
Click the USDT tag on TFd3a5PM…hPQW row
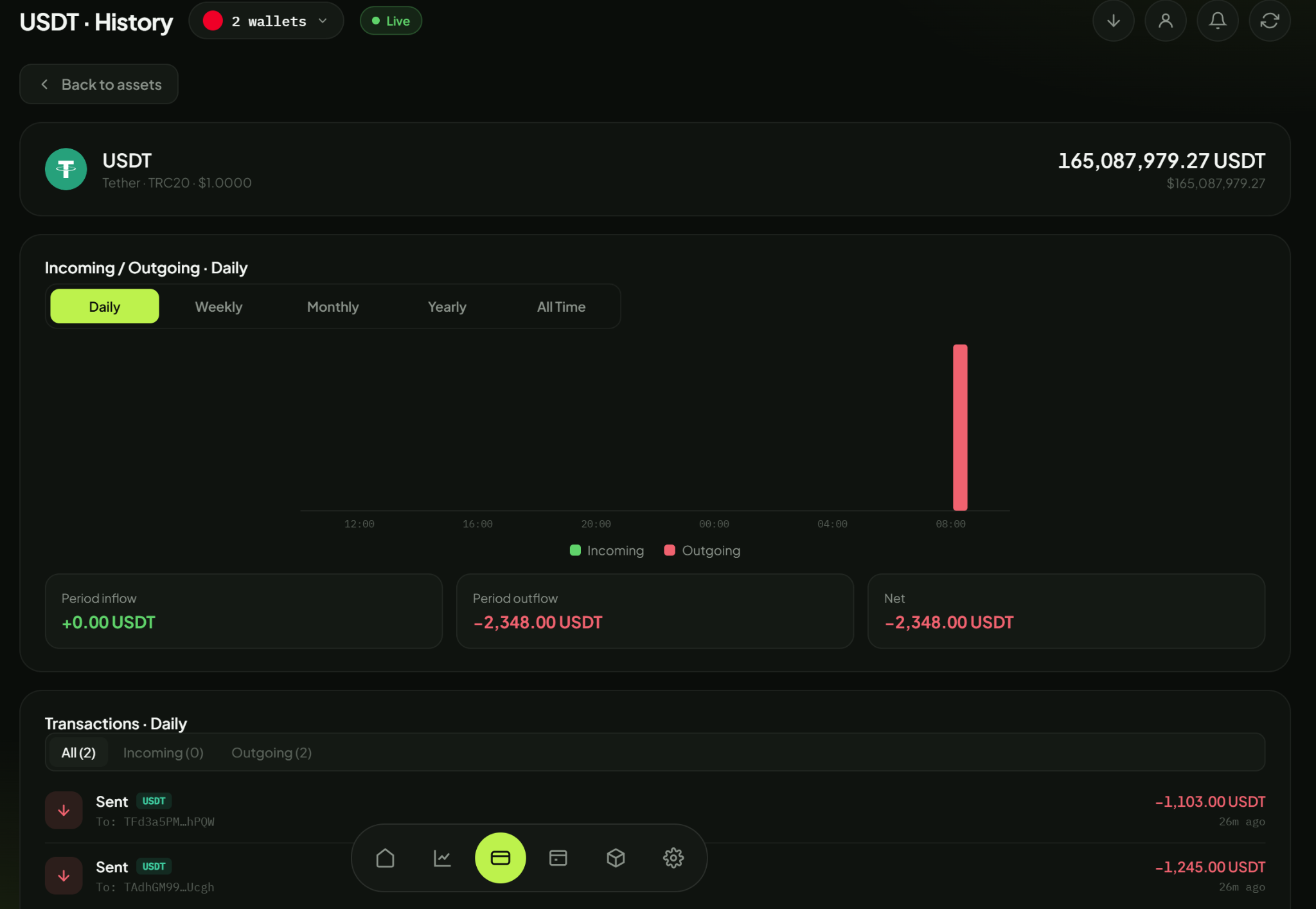point(154,801)
